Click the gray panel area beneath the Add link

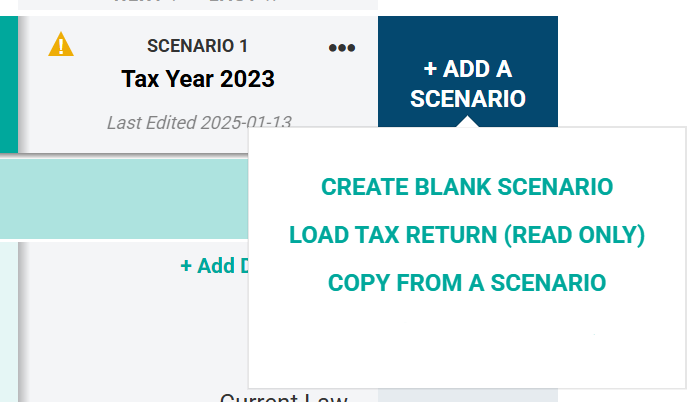130,330
